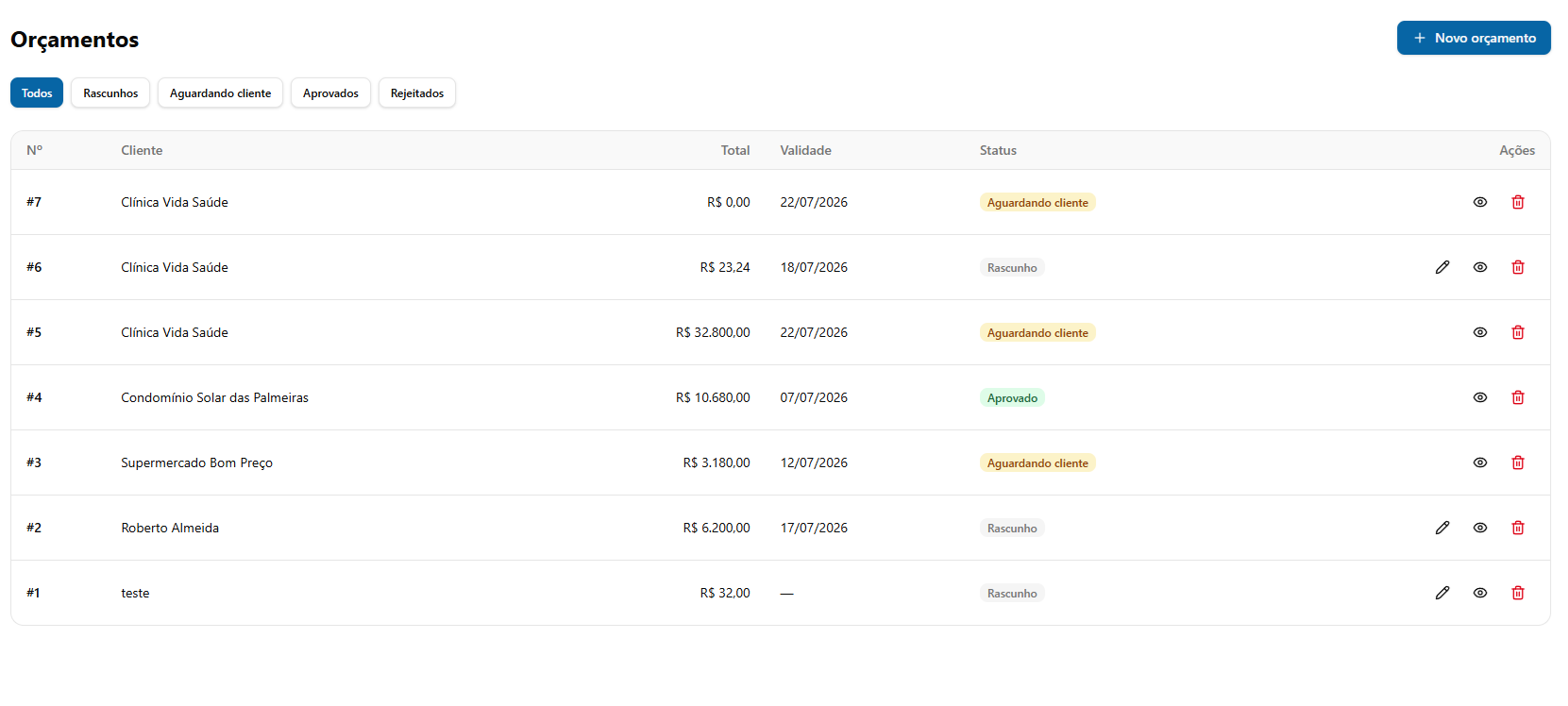Click Aguardando cliente badge in row #3
The height and width of the screenshot is (706, 1568).
pos(1037,462)
